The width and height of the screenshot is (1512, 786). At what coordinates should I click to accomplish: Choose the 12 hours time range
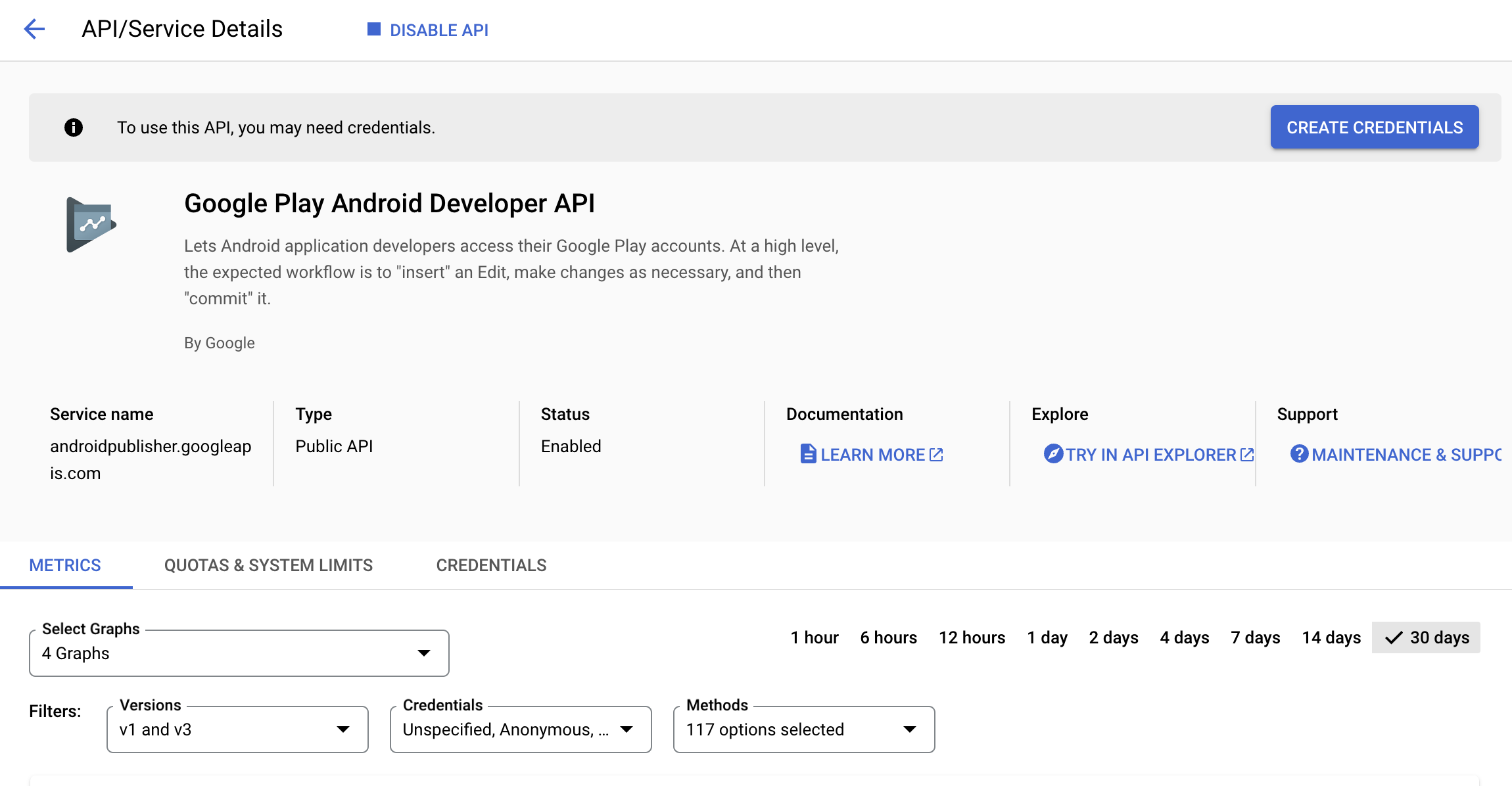click(x=972, y=637)
